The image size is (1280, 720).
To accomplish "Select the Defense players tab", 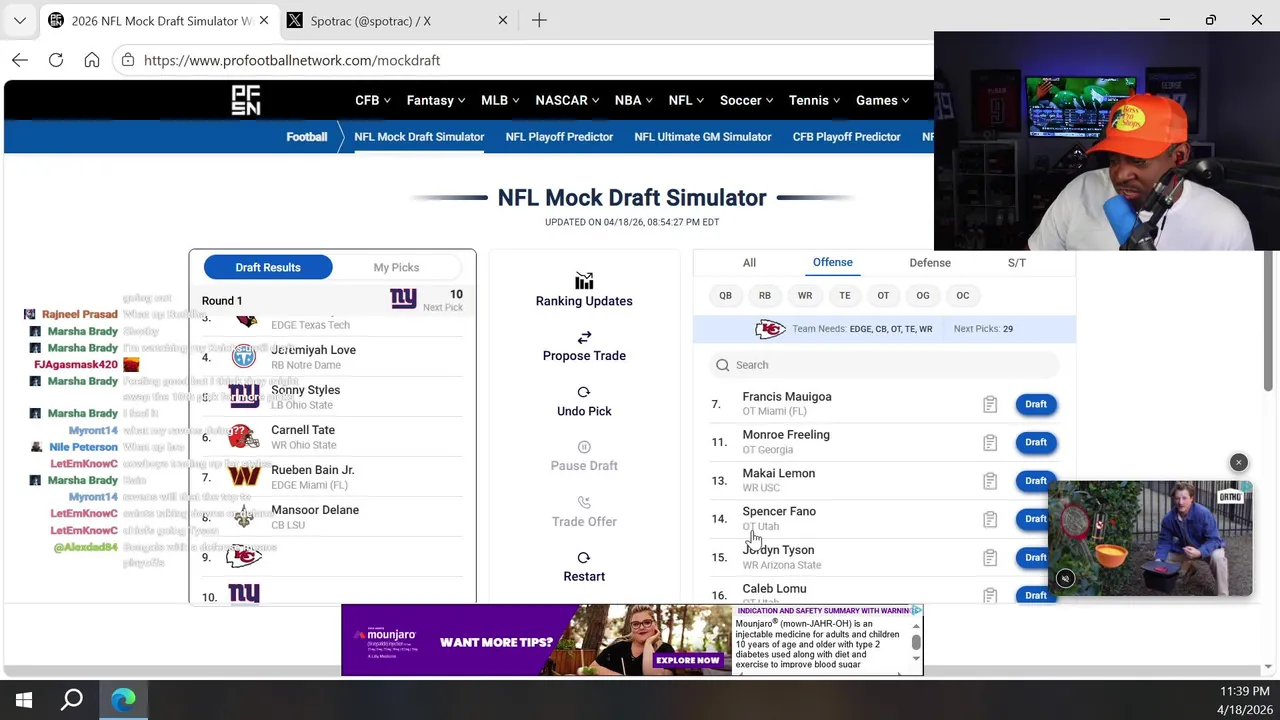I will [930, 263].
